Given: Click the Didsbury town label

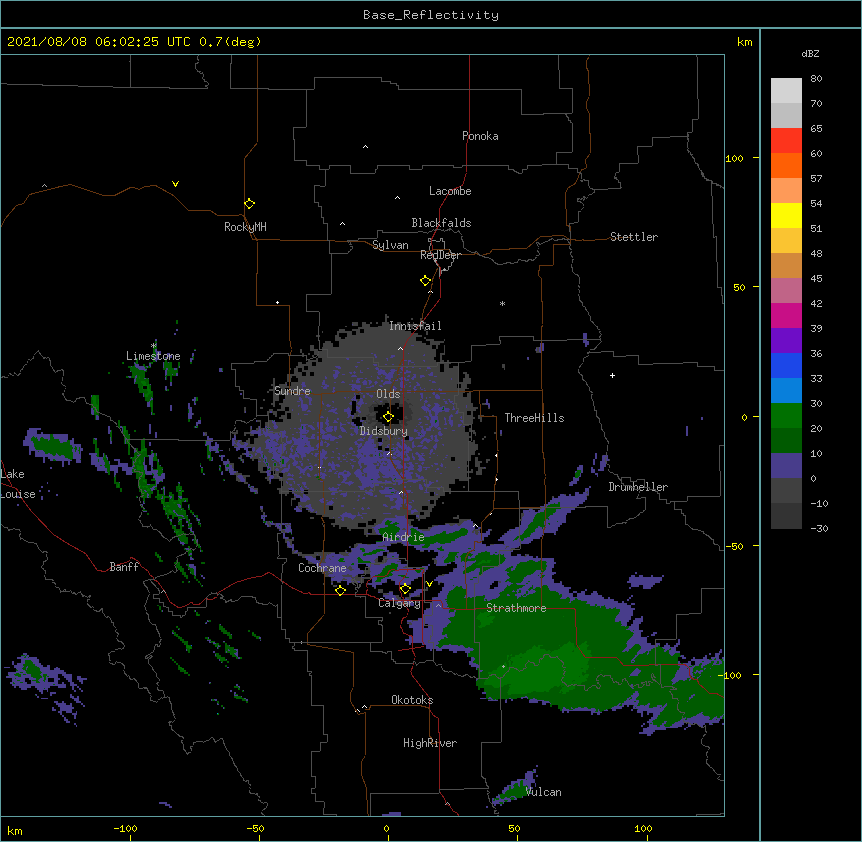Looking at the screenshot, I should point(384,431).
